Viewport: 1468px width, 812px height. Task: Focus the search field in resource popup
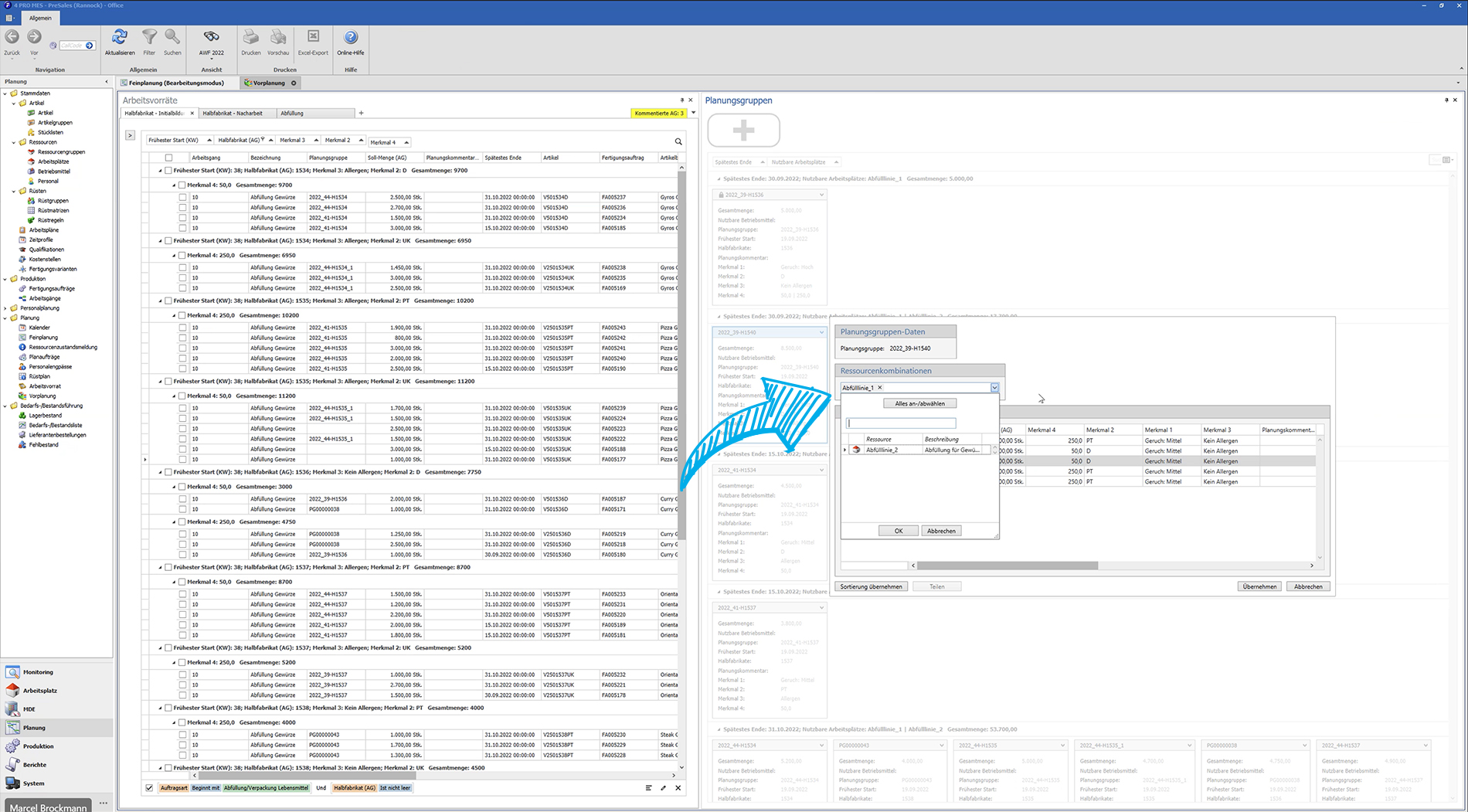[901, 423]
